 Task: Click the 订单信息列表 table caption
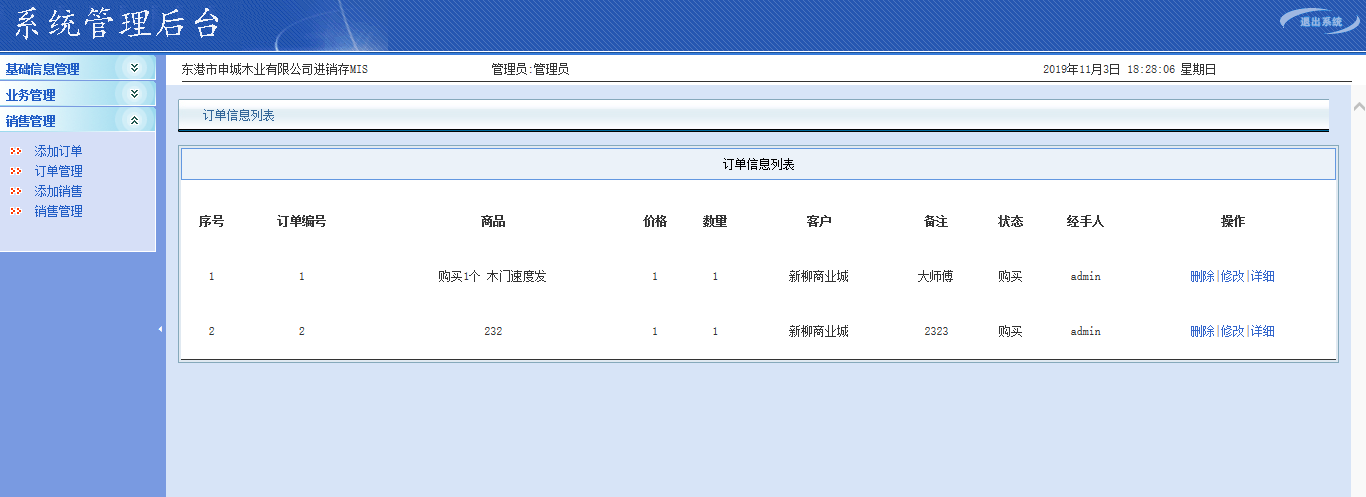click(758, 164)
